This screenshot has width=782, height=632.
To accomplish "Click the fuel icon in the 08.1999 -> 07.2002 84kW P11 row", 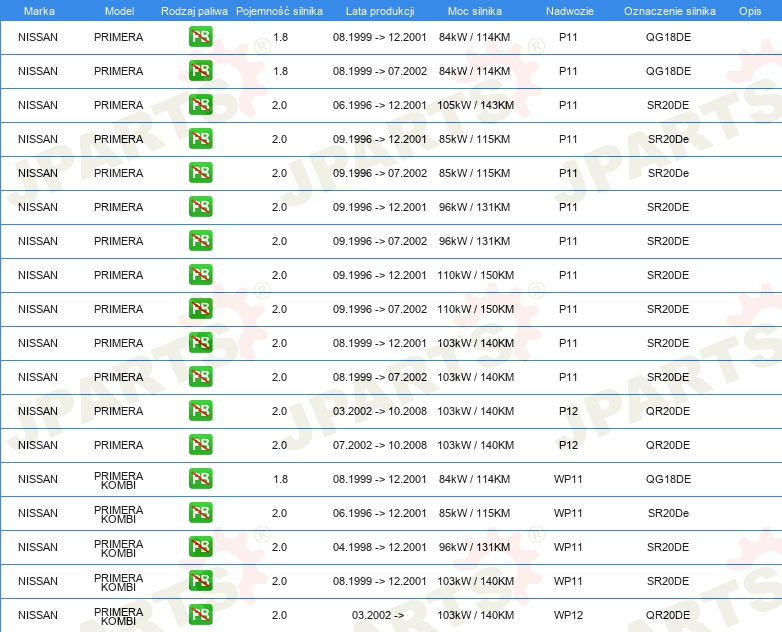I will click(x=200, y=71).
